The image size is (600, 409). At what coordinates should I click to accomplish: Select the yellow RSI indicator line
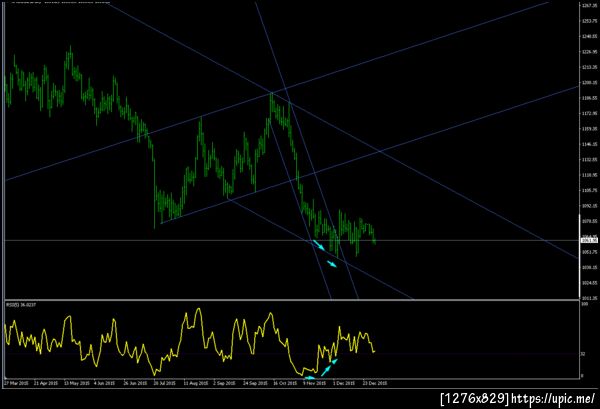pos(189,342)
